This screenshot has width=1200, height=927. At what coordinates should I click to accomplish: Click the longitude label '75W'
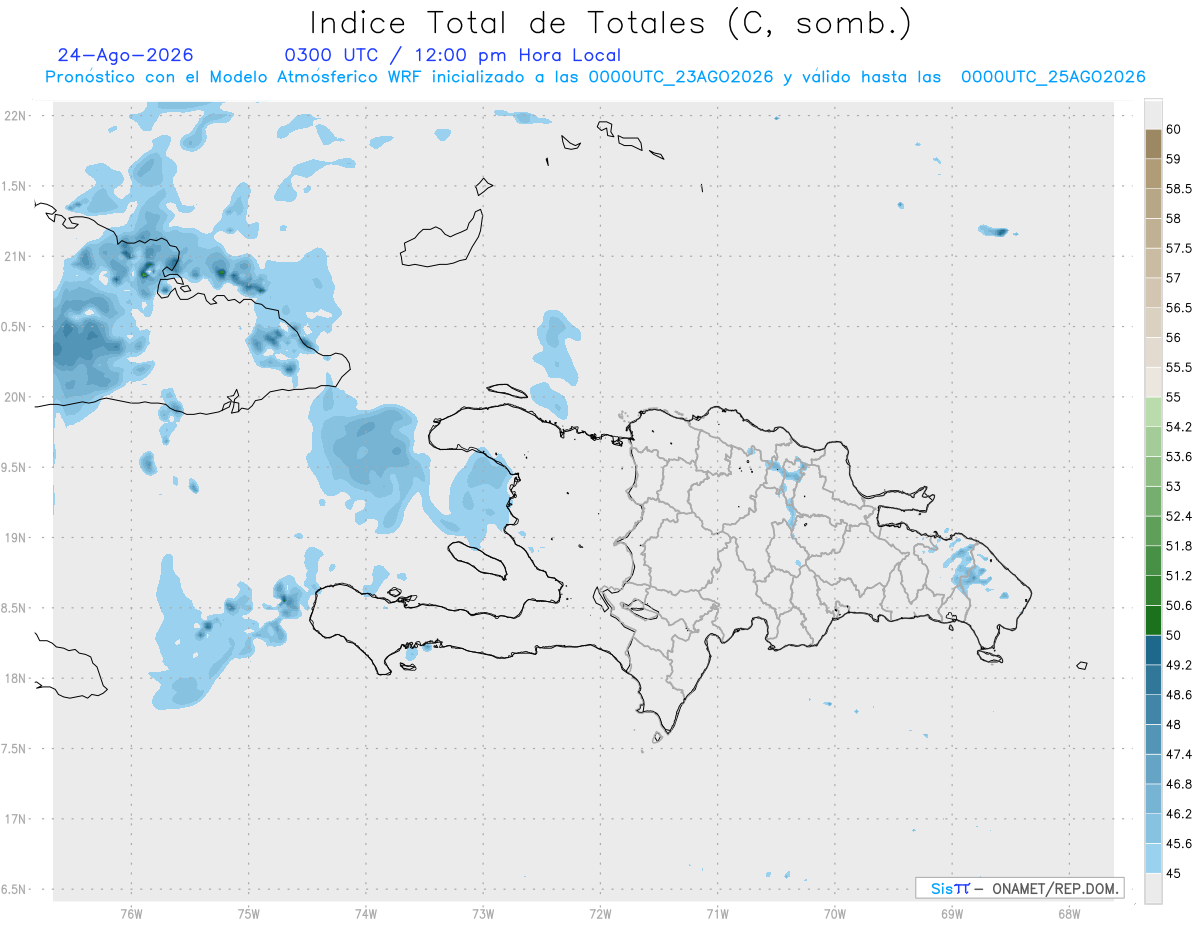[x=249, y=913]
